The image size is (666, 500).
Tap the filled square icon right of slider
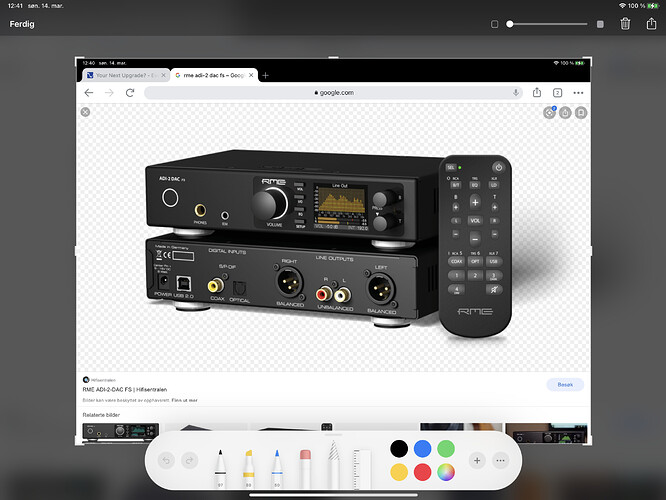[600, 24]
